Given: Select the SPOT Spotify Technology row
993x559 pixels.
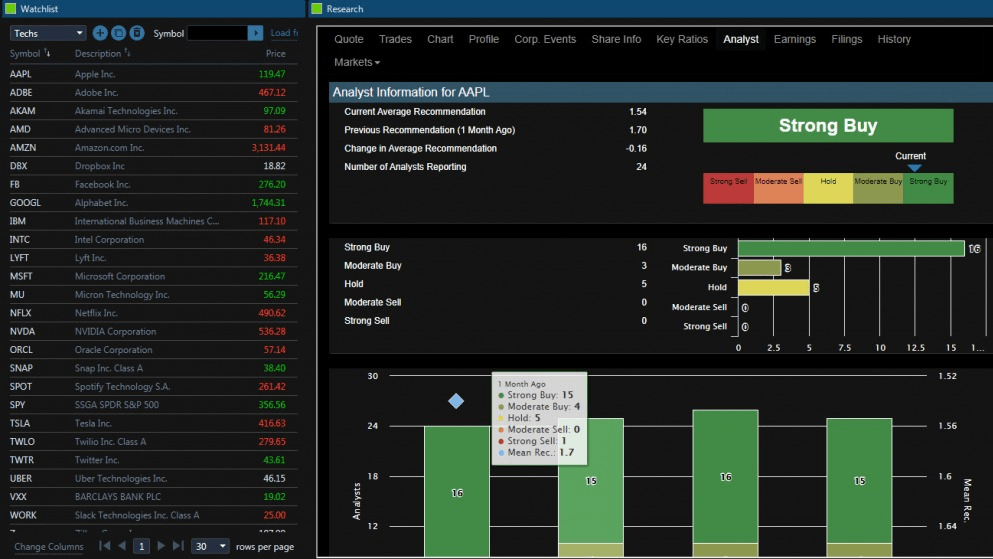Looking at the screenshot, I should click(x=153, y=386).
